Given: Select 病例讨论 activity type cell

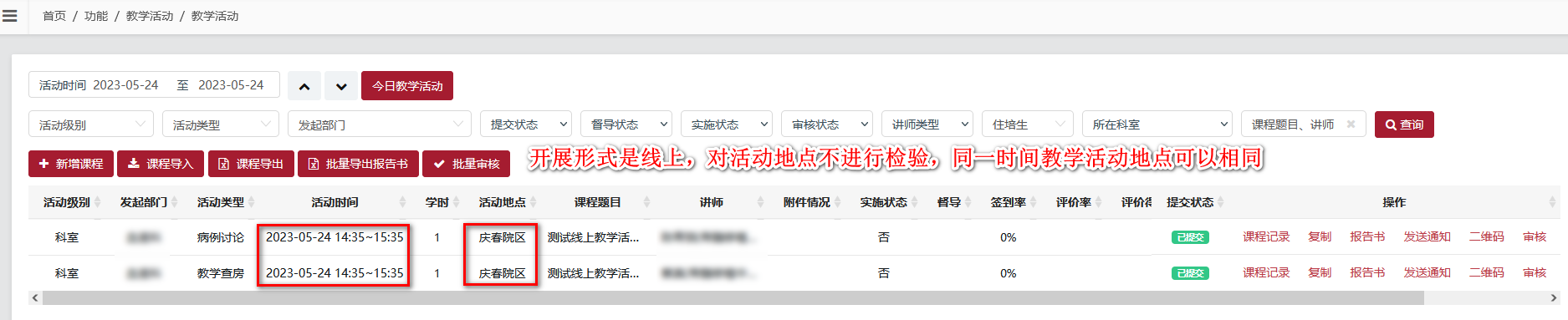Looking at the screenshot, I should click(220, 237).
